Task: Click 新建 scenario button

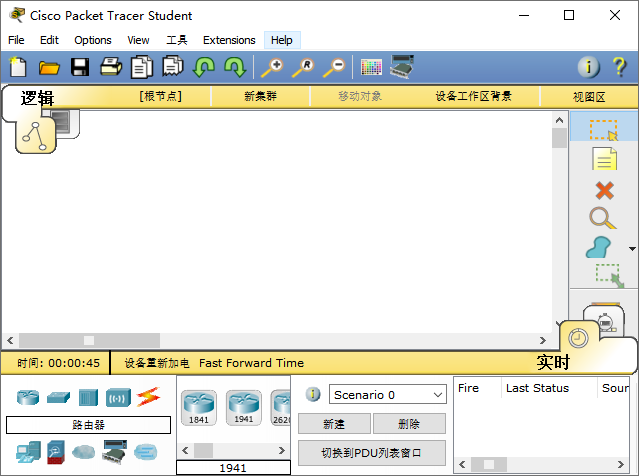Action: 334,424
